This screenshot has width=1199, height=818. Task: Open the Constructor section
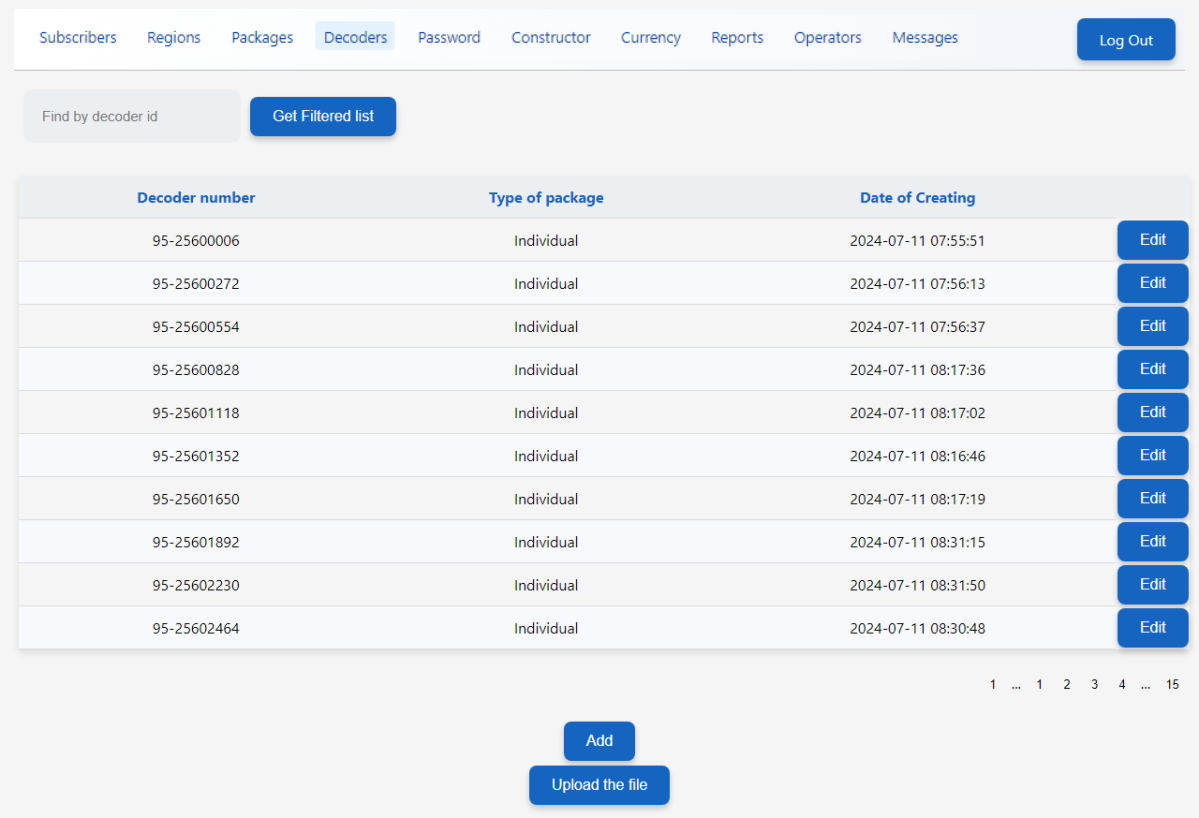[x=551, y=38]
